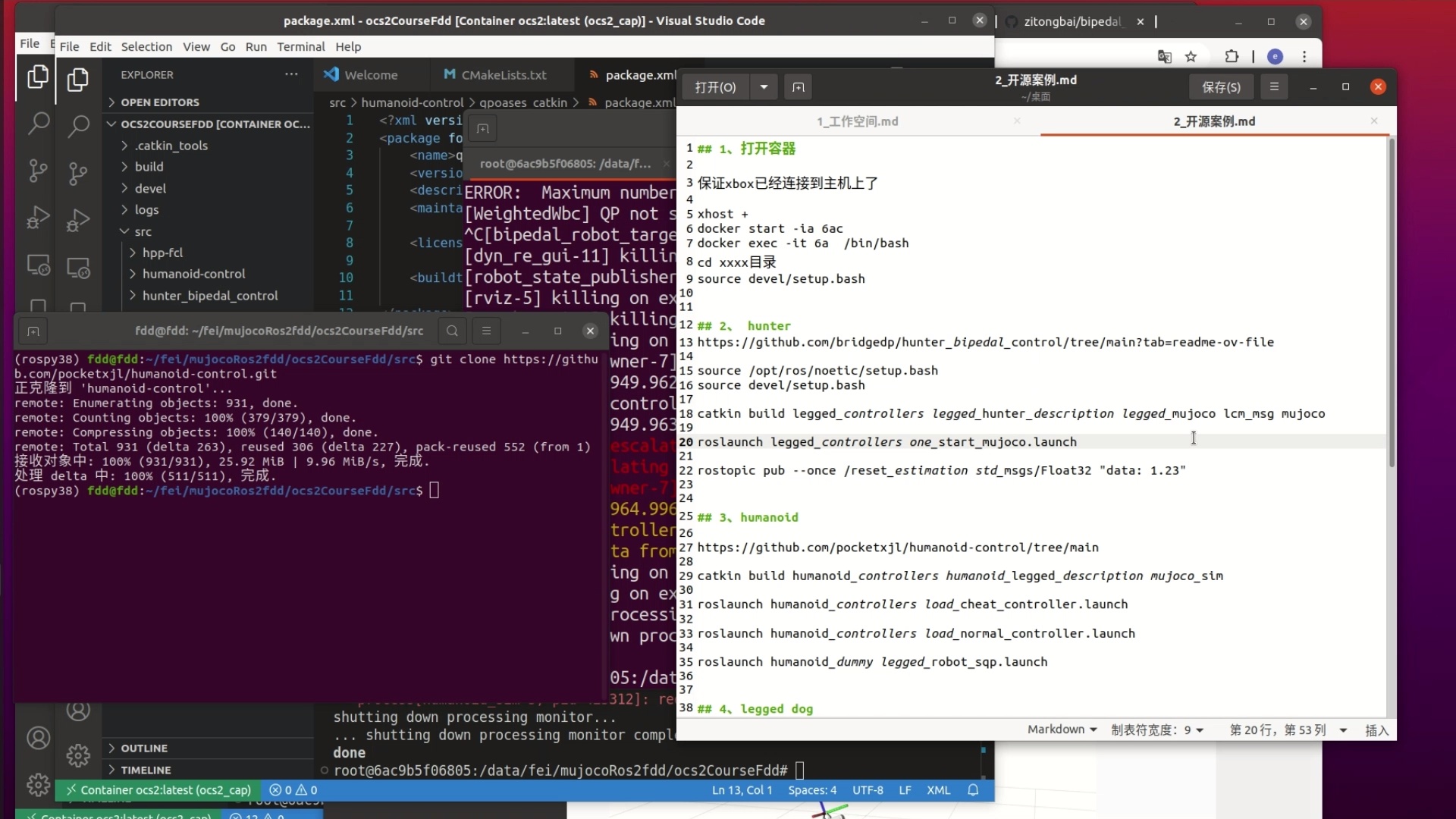This screenshot has height=819, width=1456.
Task: Click the terminal search magnifier icon
Action: (x=452, y=331)
